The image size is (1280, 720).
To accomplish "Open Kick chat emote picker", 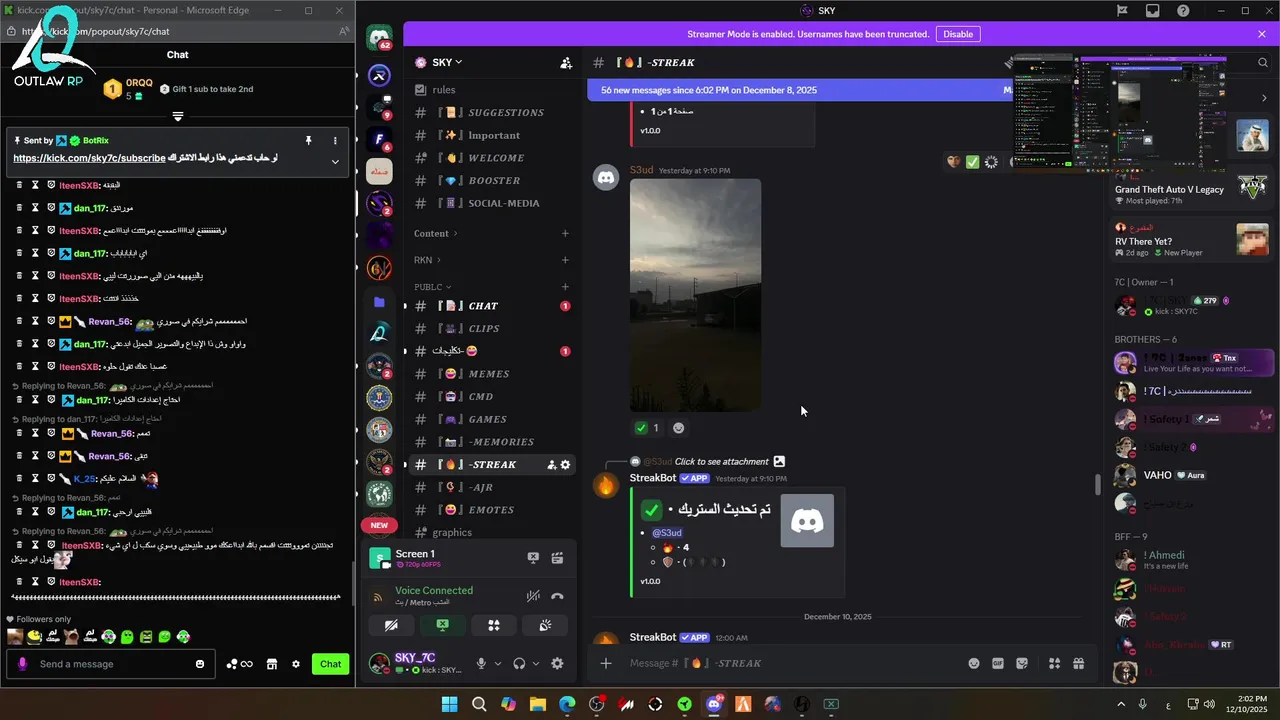I will point(200,664).
